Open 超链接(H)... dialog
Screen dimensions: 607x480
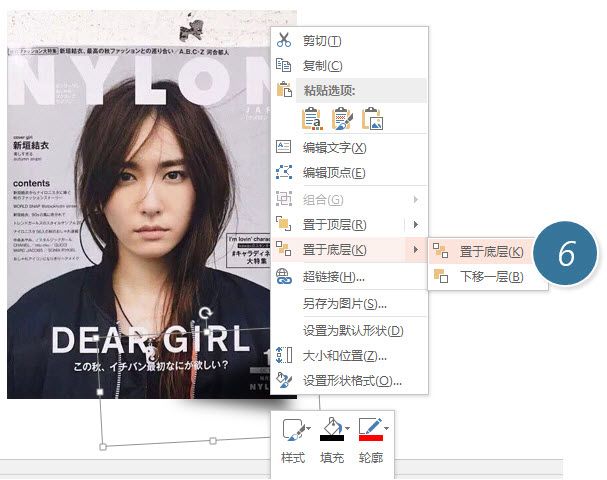coord(349,277)
